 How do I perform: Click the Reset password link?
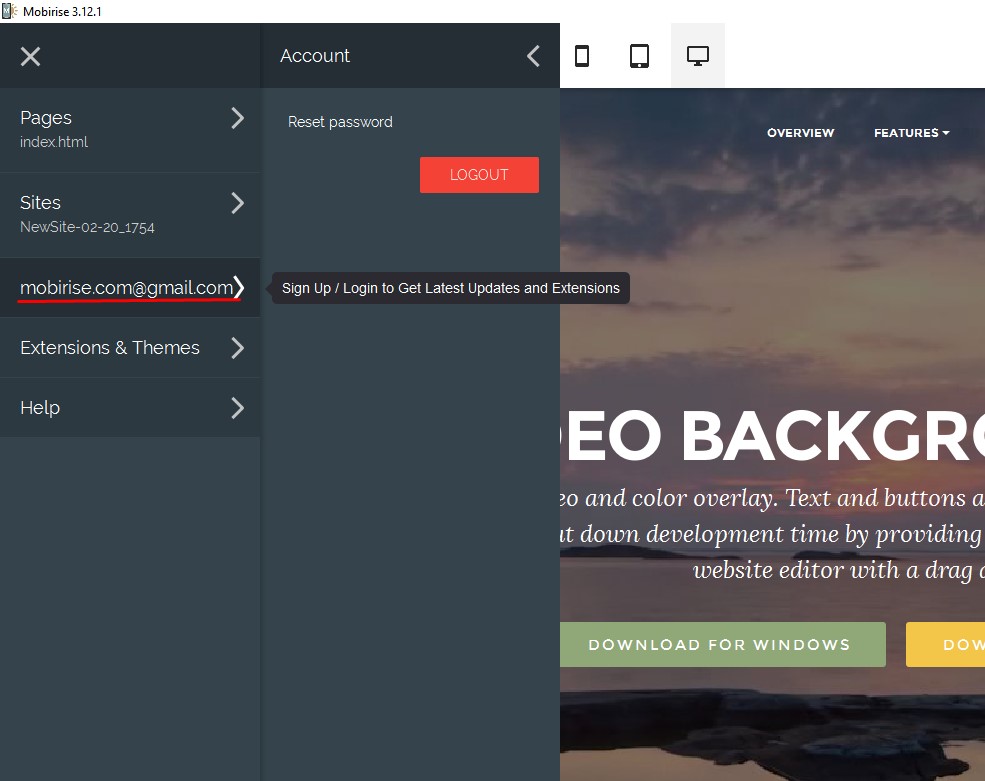[x=340, y=122]
